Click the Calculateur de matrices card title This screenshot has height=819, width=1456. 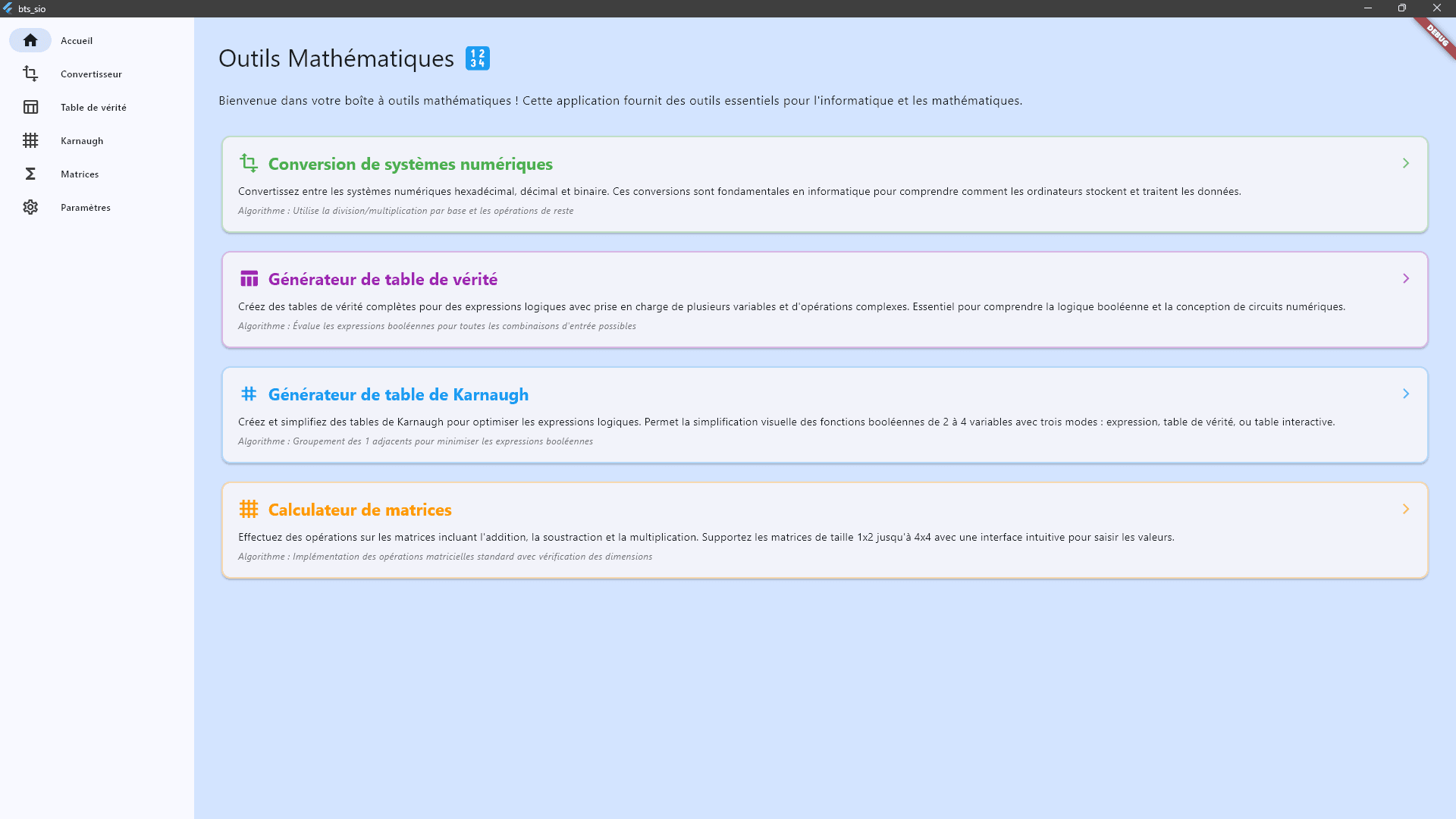point(359,509)
